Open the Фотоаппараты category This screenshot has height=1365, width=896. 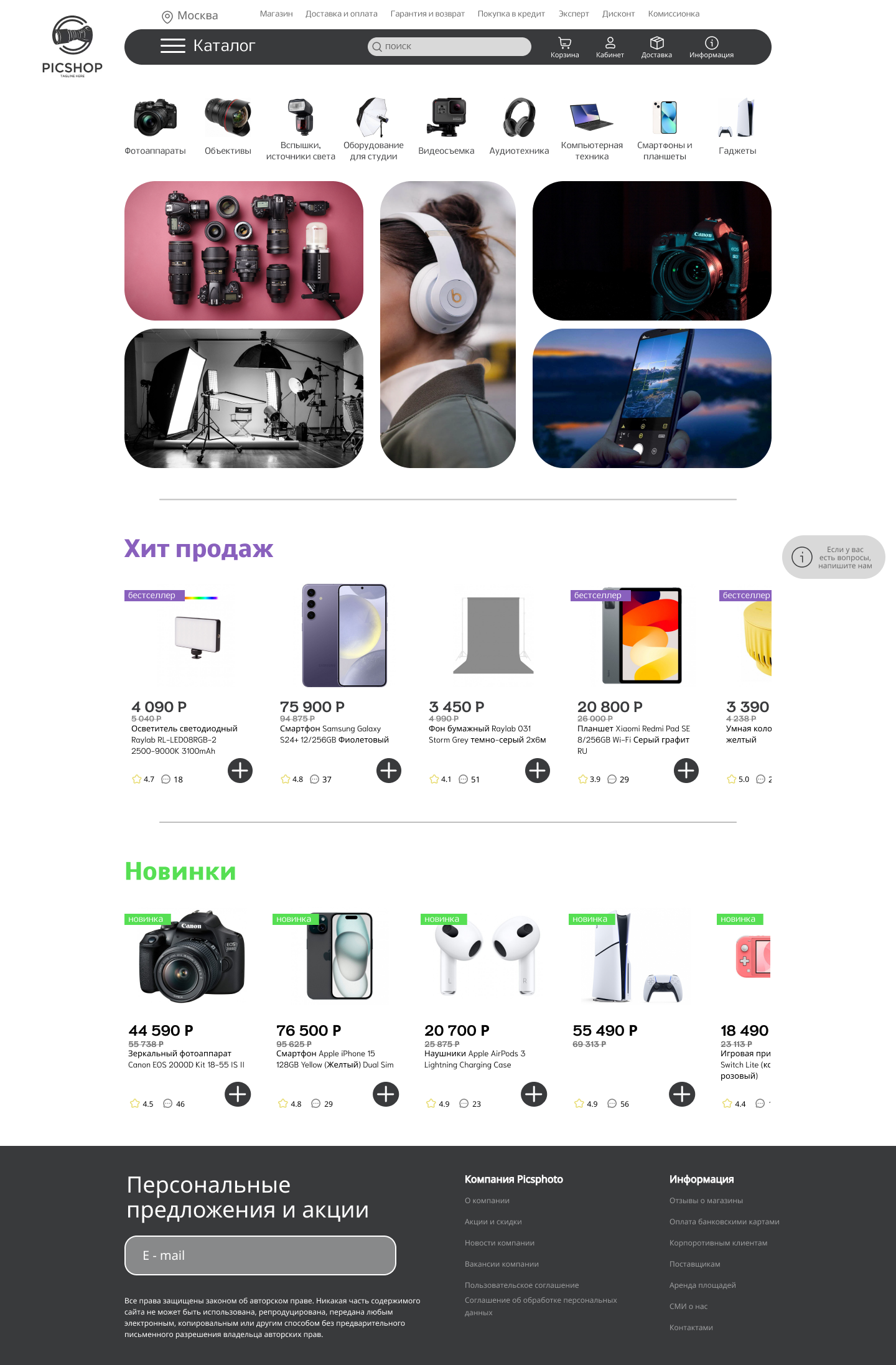(155, 126)
